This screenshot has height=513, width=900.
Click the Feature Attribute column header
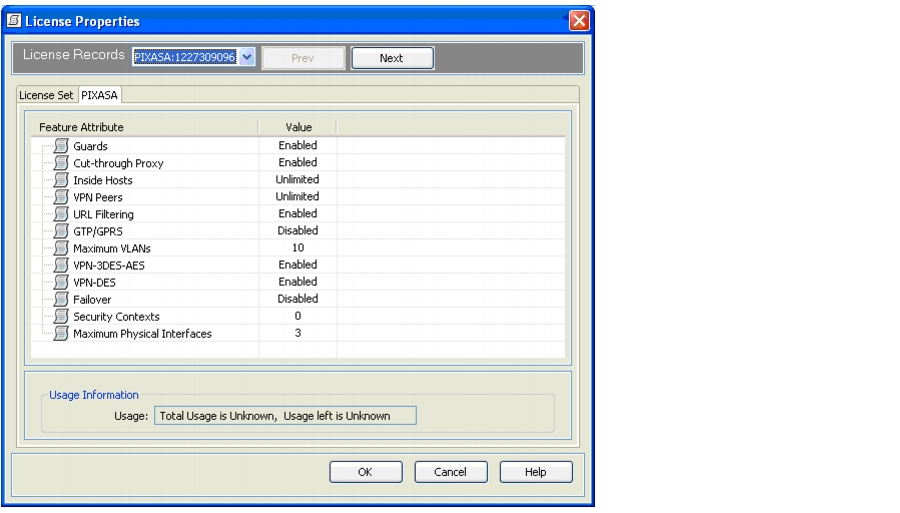click(81, 127)
